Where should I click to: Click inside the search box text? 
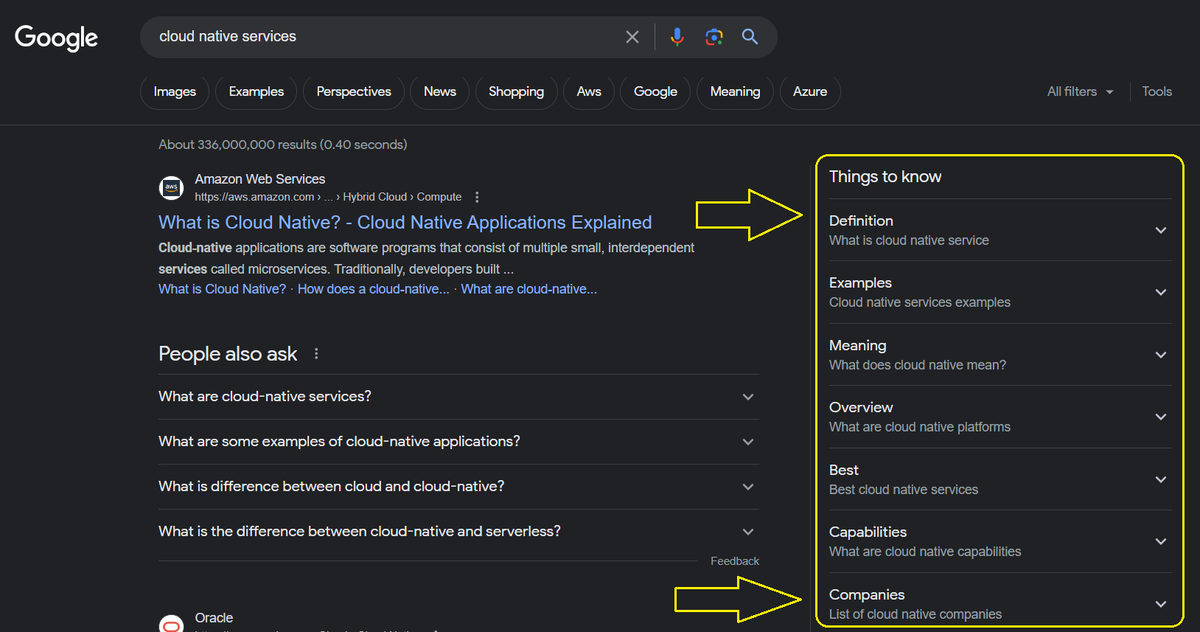228,36
